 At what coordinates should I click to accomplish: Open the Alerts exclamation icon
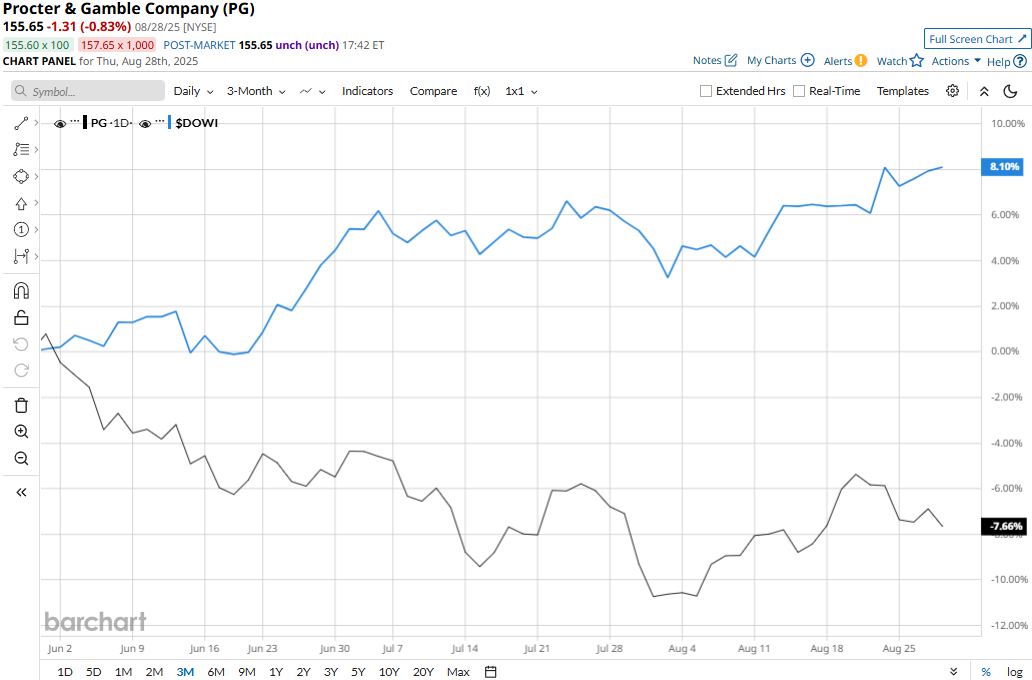coord(861,61)
